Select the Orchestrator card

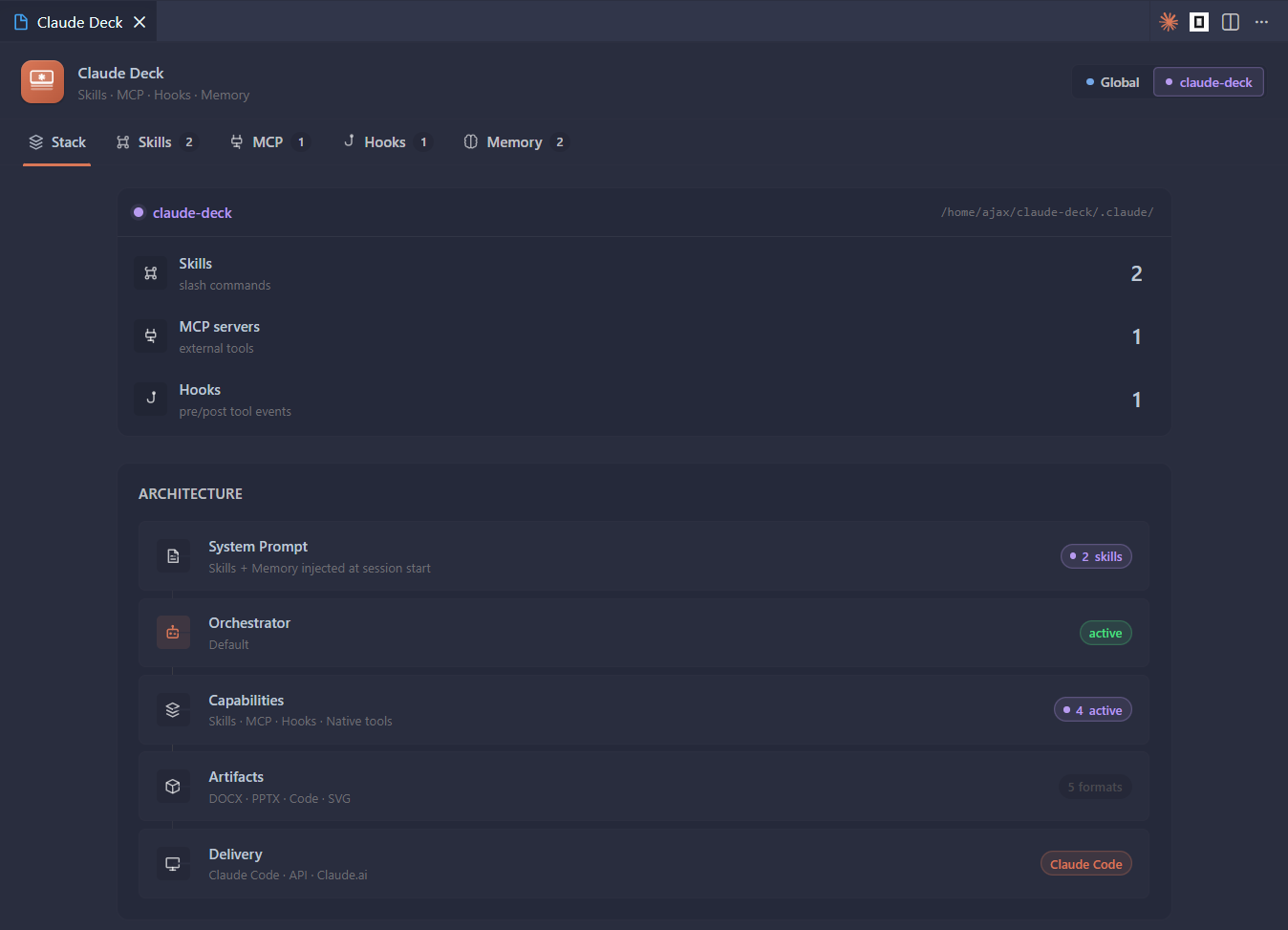click(644, 633)
